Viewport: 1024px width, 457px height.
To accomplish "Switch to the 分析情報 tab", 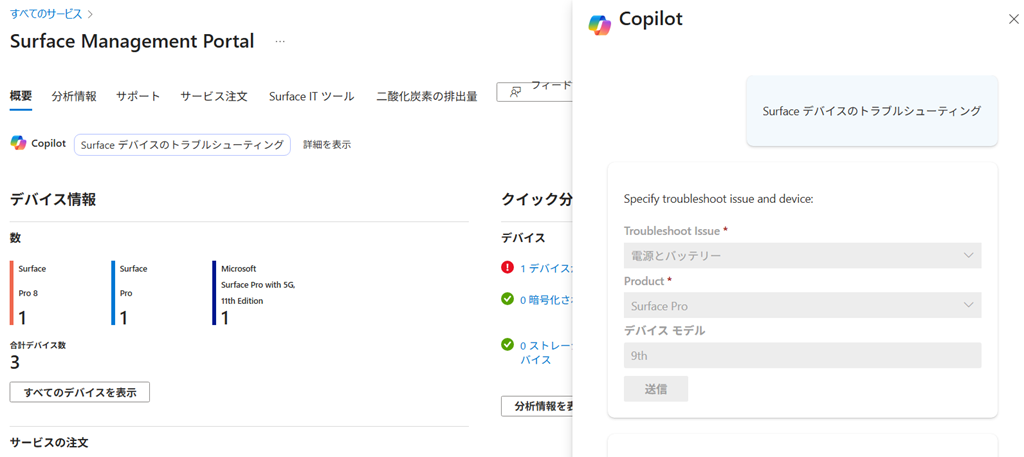I will pos(74,97).
